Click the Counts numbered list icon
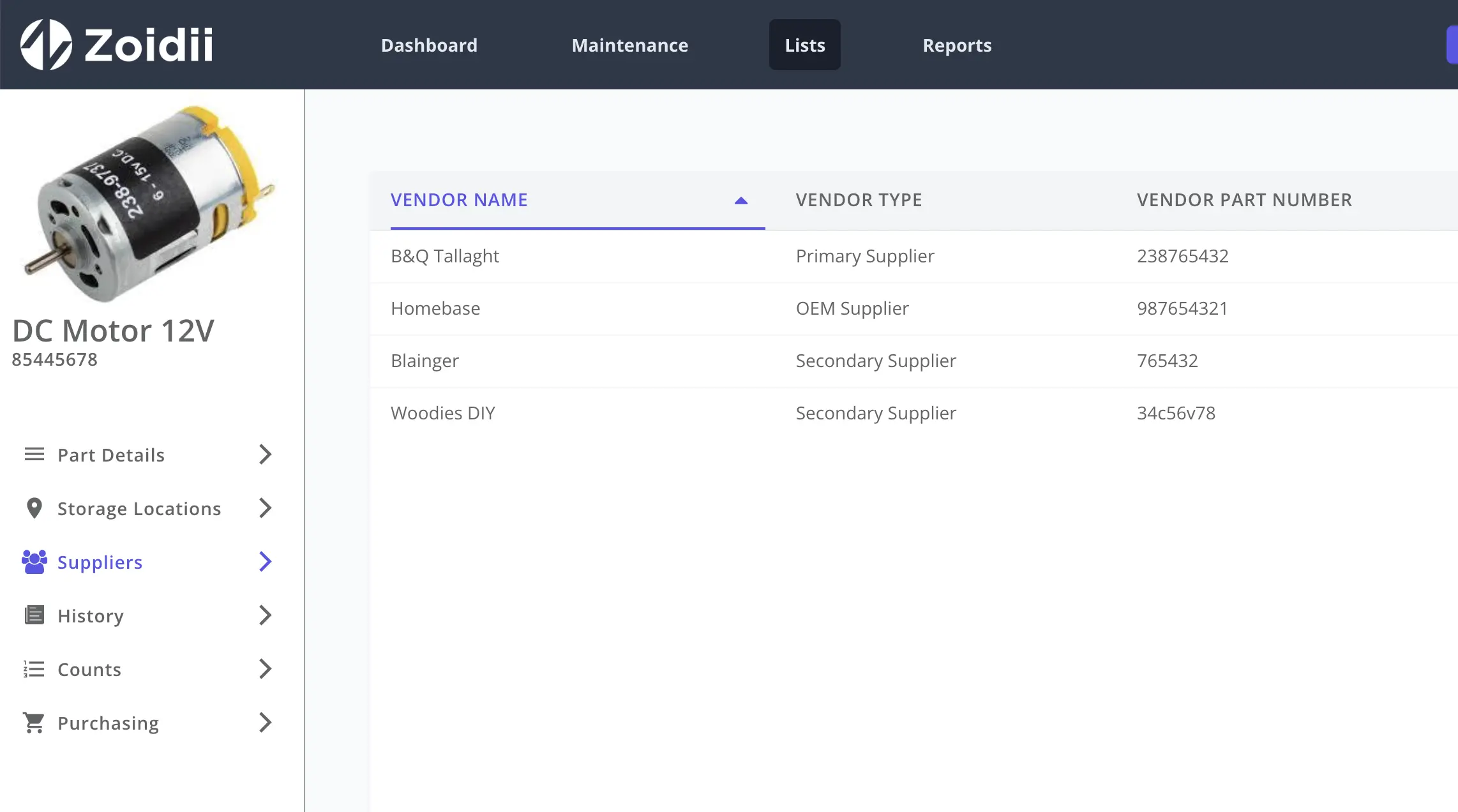The image size is (1458, 812). [34, 669]
